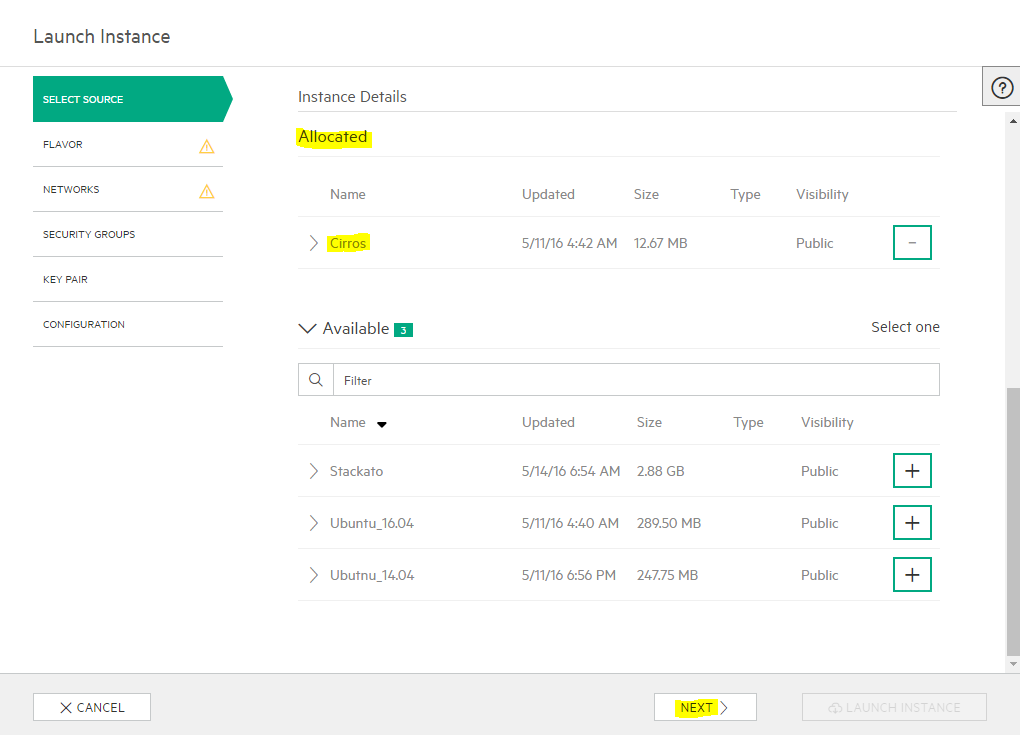Add Ubuntu_16.04 with its plus button
Screen dimensions: 1020x735
pos(912,522)
